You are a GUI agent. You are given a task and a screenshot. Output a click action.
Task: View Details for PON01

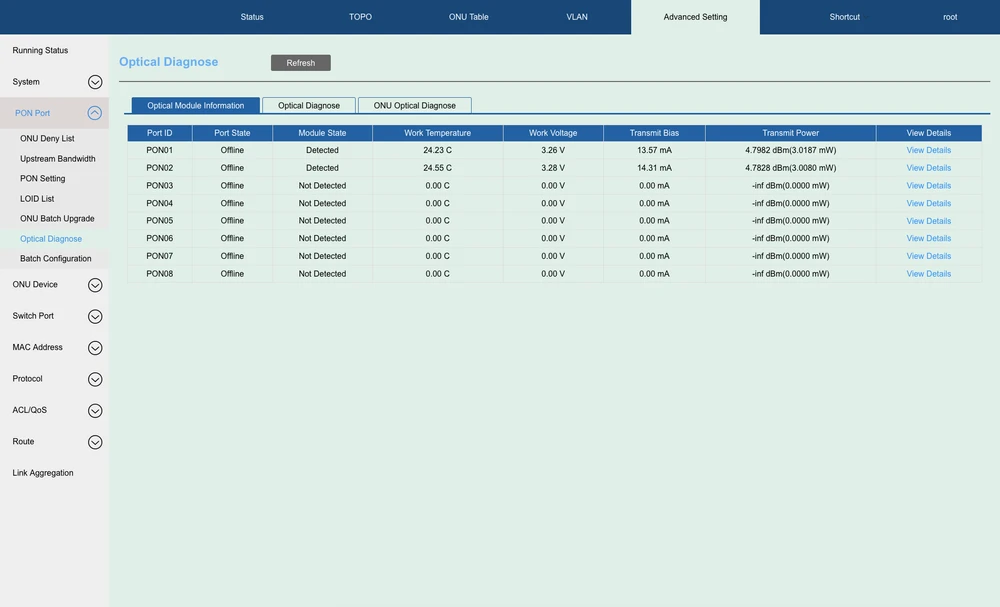click(928, 150)
